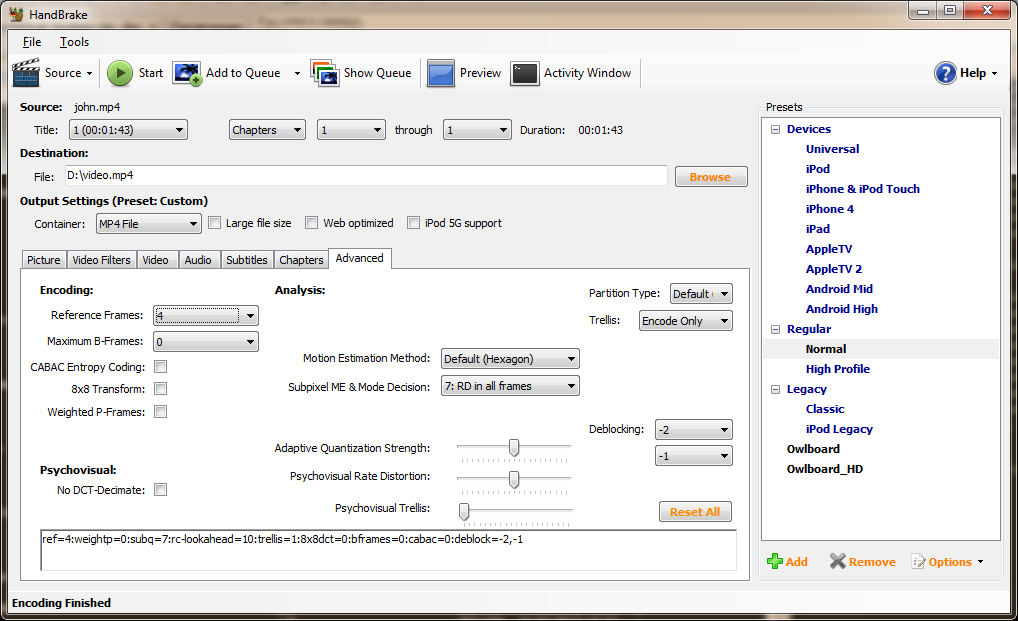The height and width of the screenshot is (621, 1018).
Task: Click the Browse destination button
Action: click(710, 177)
